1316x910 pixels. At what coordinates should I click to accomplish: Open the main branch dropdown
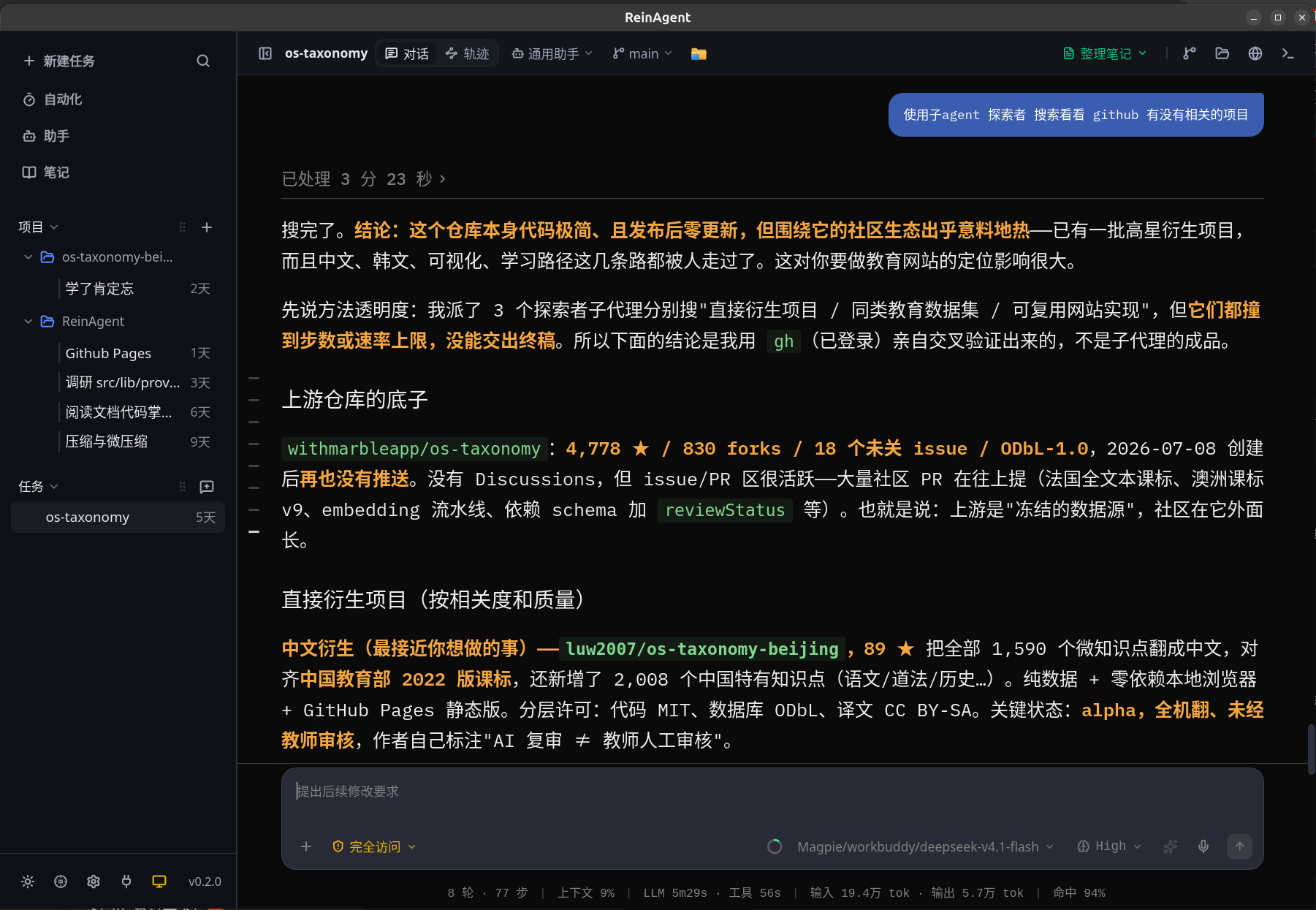642,53
